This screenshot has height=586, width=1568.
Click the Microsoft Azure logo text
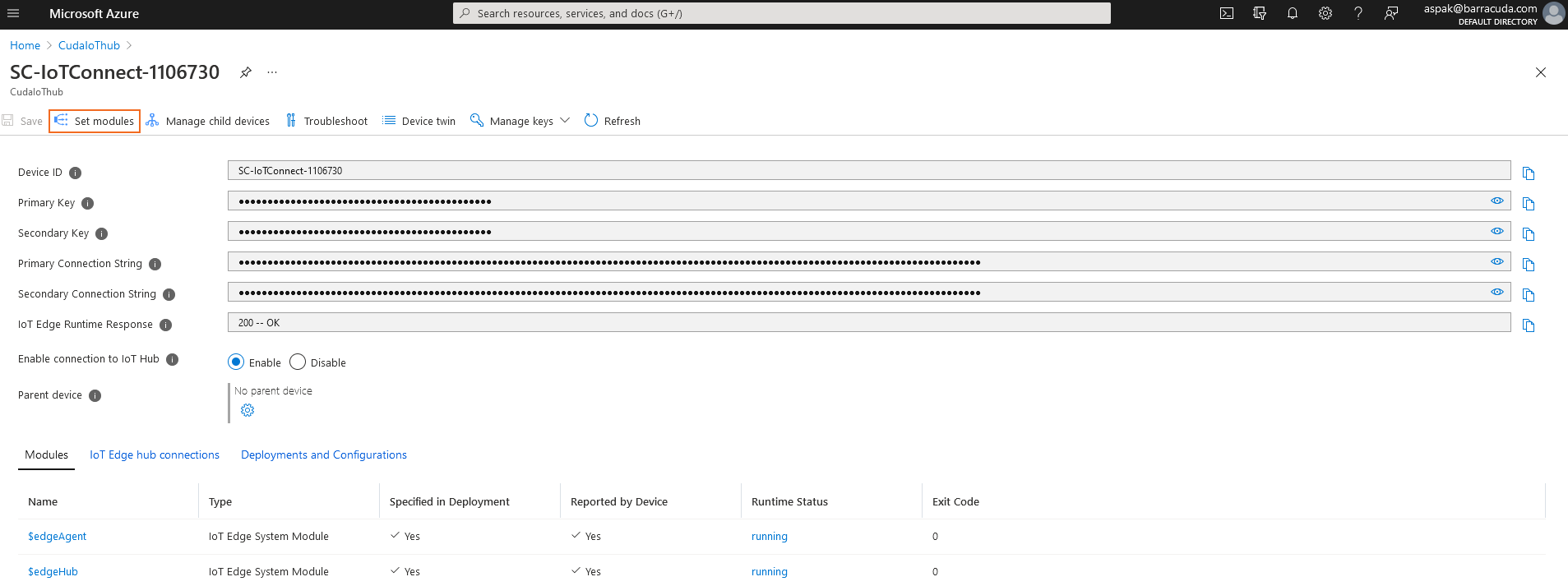tap(94, 13)
